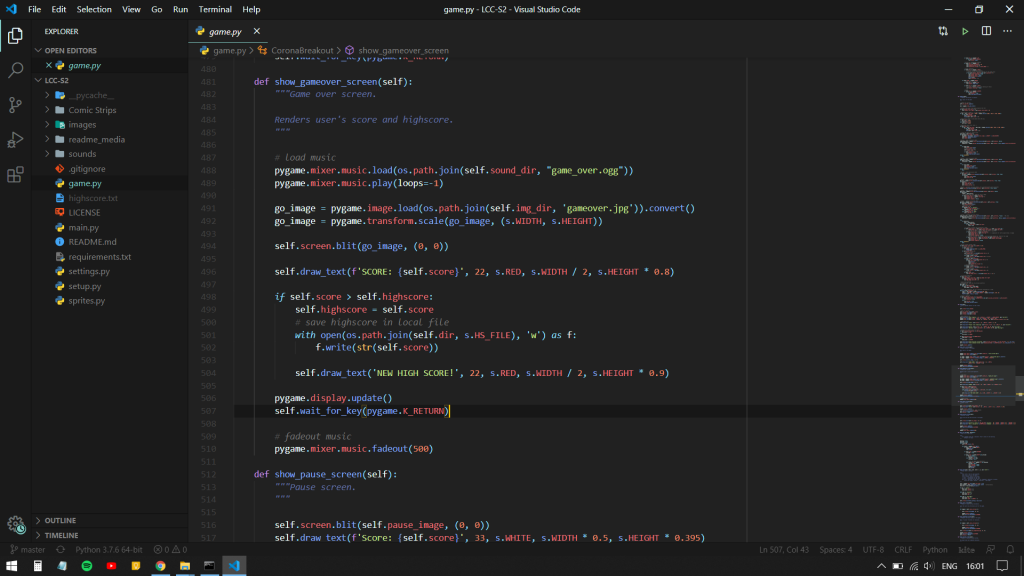Expand the TIMELINE section
The image size is (1024, 576).
(x=61, y=535)
